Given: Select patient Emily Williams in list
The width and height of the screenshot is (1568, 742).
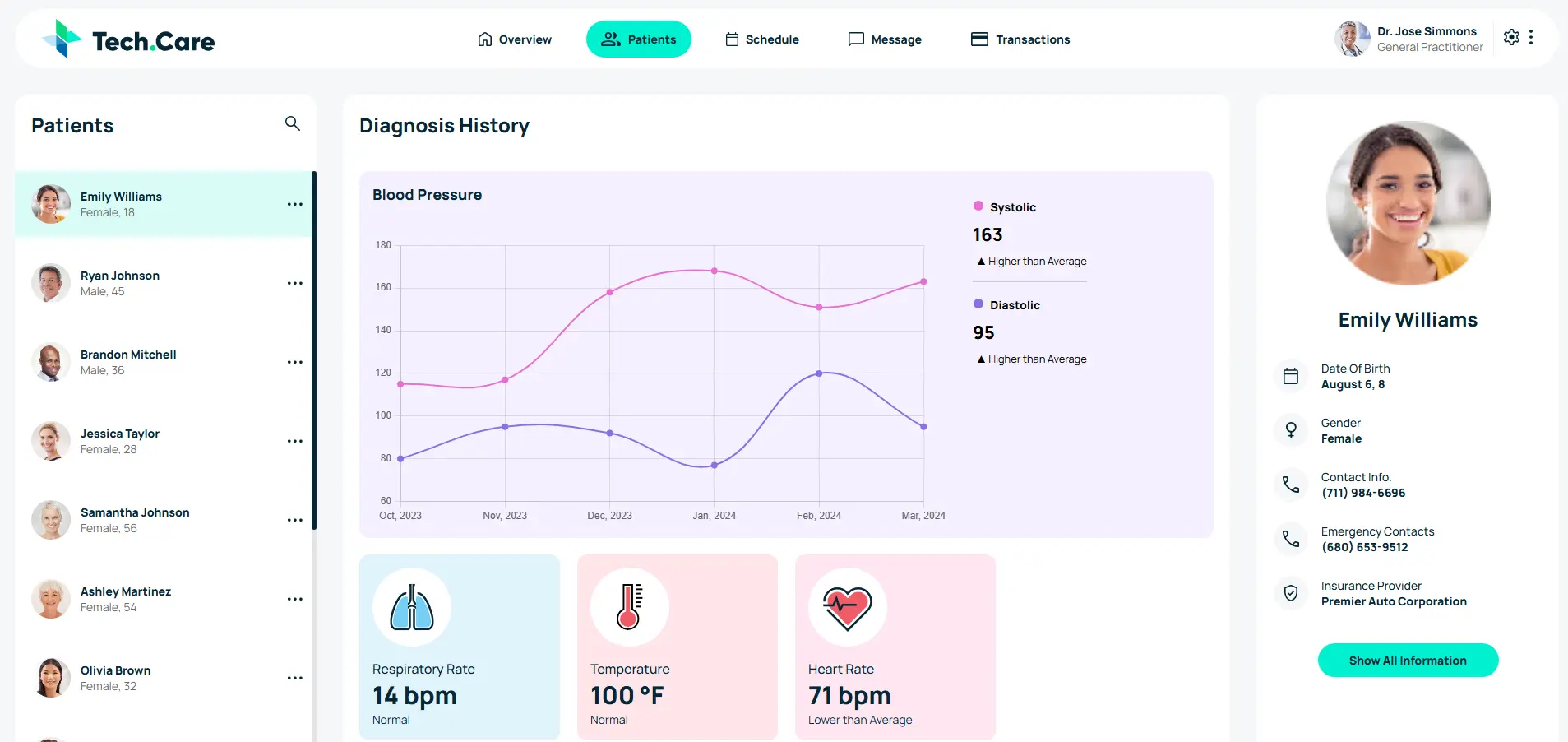Looking at the screenshot, I should 163,204.
